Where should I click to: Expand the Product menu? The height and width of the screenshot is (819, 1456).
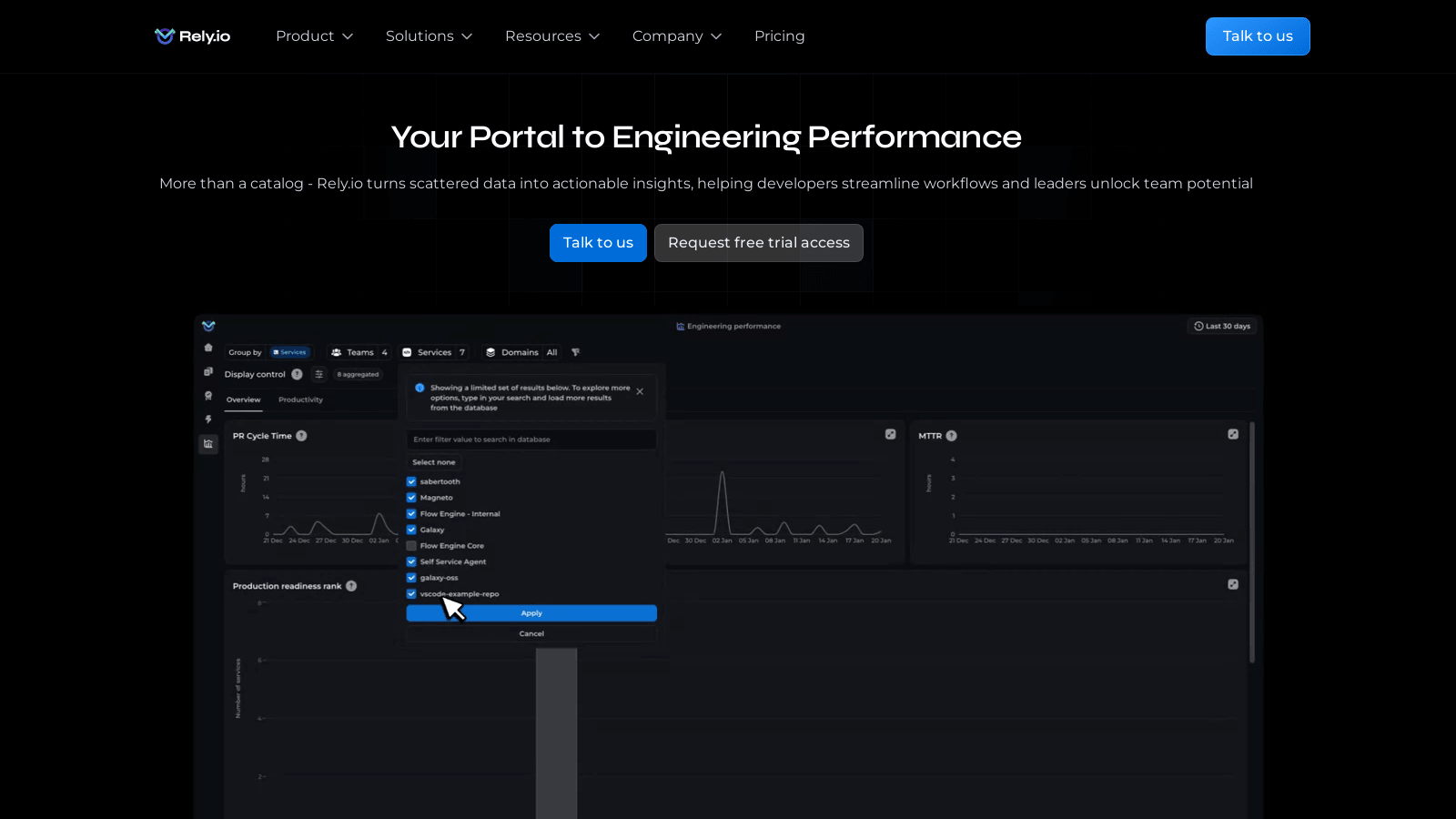(x=314, y=36)
